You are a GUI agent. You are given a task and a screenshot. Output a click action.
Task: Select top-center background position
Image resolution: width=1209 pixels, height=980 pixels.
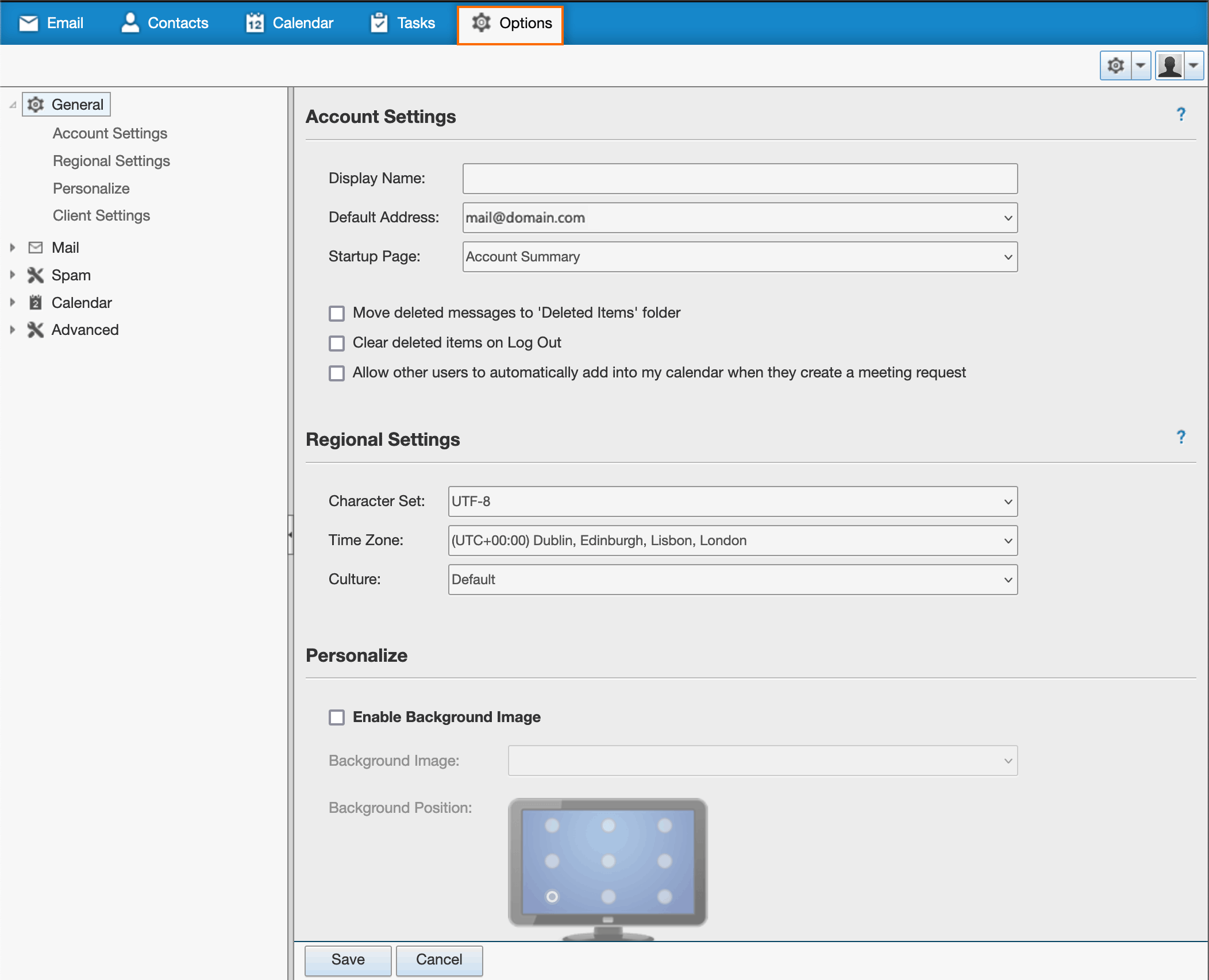coord(609,825)
